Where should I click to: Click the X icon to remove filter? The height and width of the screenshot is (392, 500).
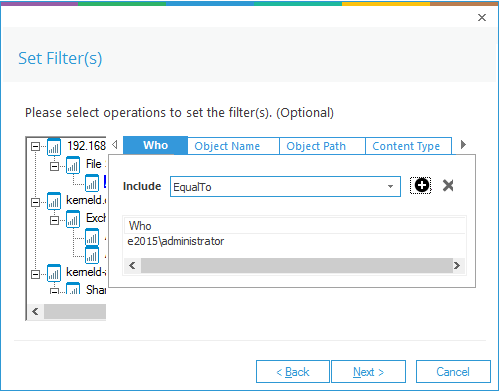[x=448, y=185]
